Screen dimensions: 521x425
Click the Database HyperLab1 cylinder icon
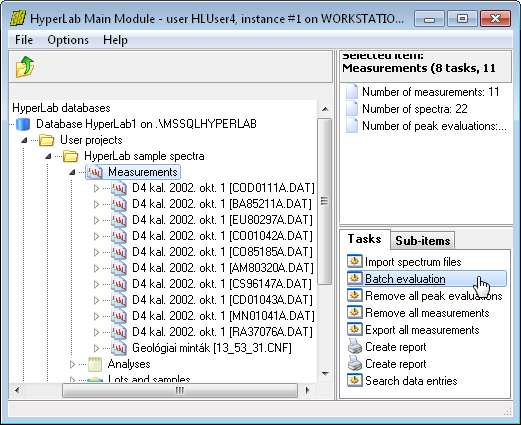(23, 124)
